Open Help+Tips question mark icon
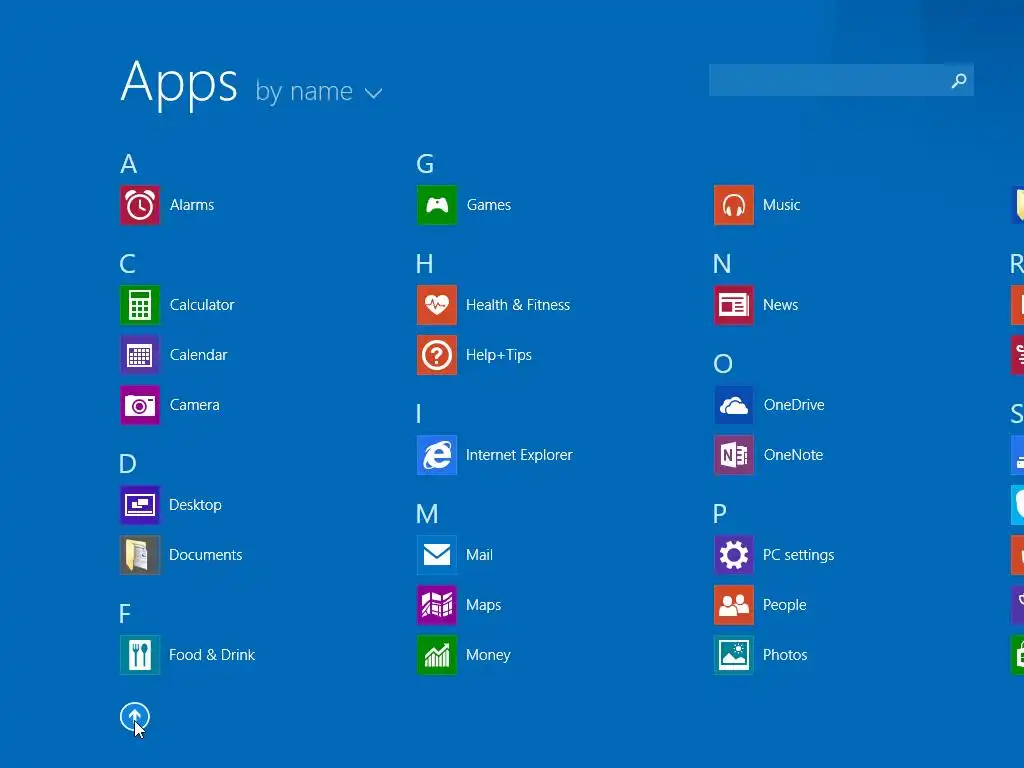This screenshot has height=768, width=1024. click(437, 355)
